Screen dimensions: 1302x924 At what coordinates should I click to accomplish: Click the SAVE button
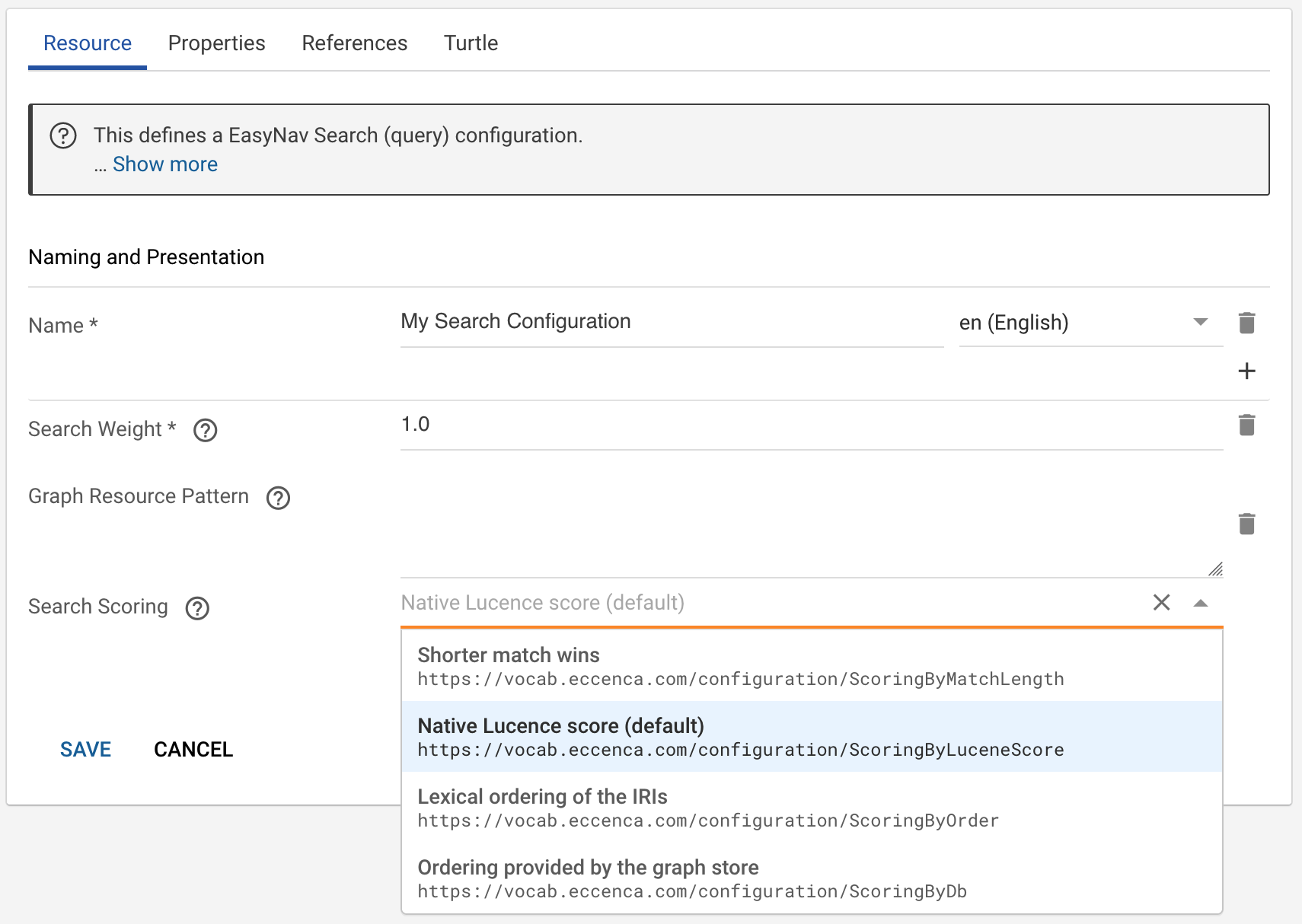pos(85,749)
